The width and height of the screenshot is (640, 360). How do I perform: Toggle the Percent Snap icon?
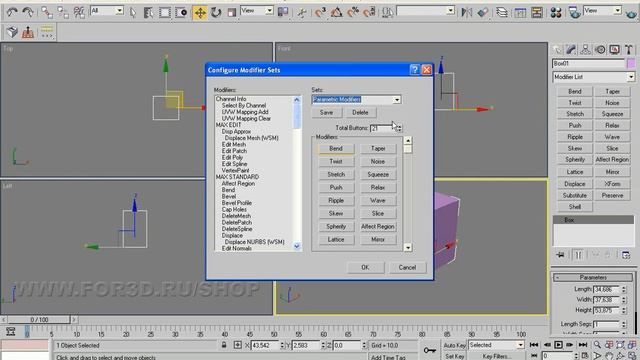click(x=353, y=12)
